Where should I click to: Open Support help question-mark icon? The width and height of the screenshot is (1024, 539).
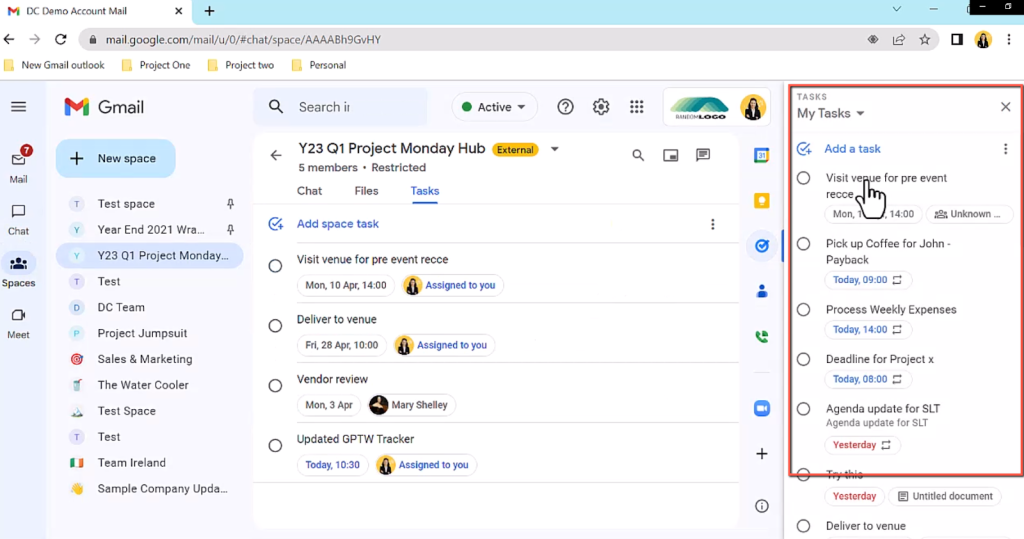[565, 106]
